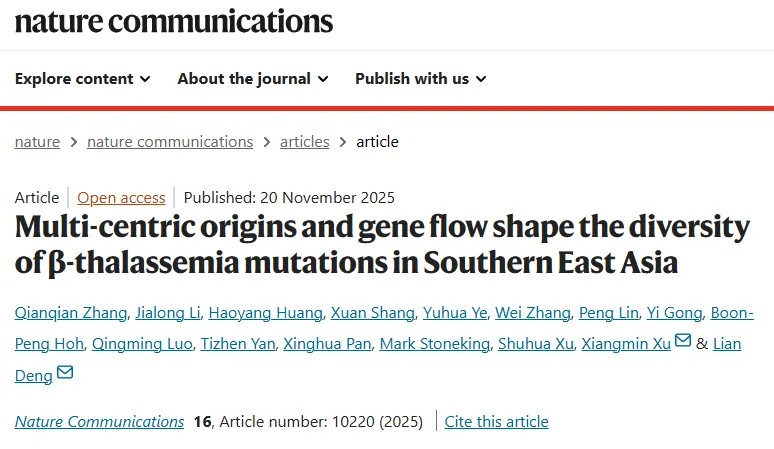Navigate to articles breadcrumb

pos(304,141)
